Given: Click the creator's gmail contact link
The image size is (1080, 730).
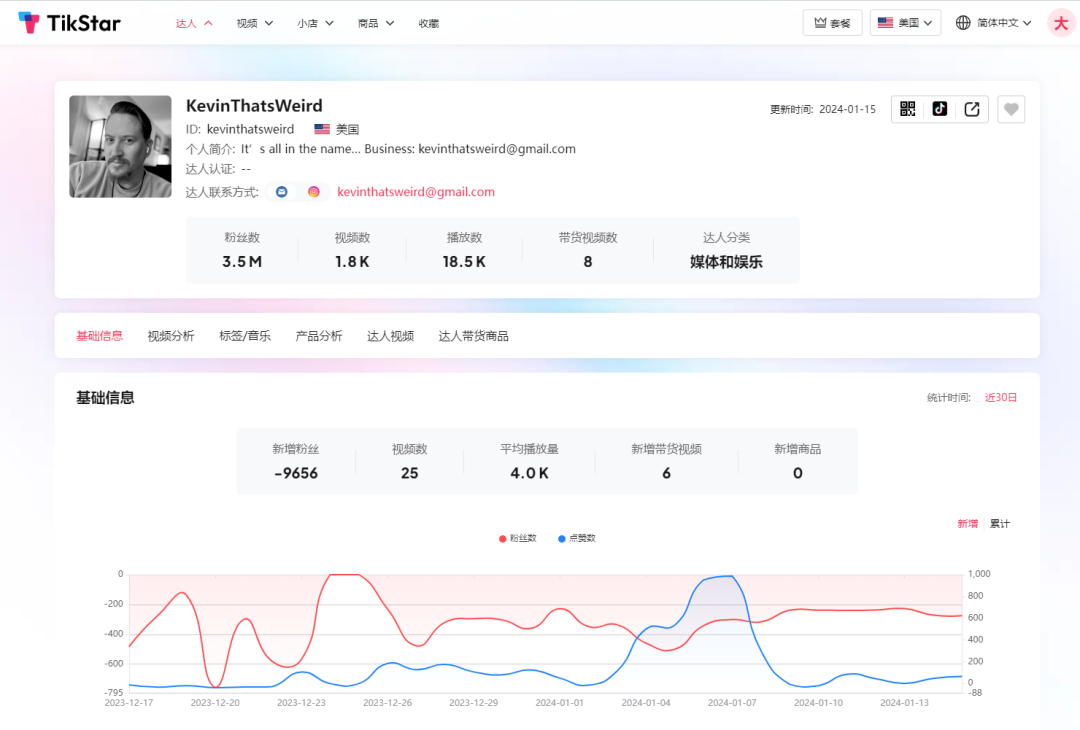Looking at the screenshot, I should tap(416, 191).
